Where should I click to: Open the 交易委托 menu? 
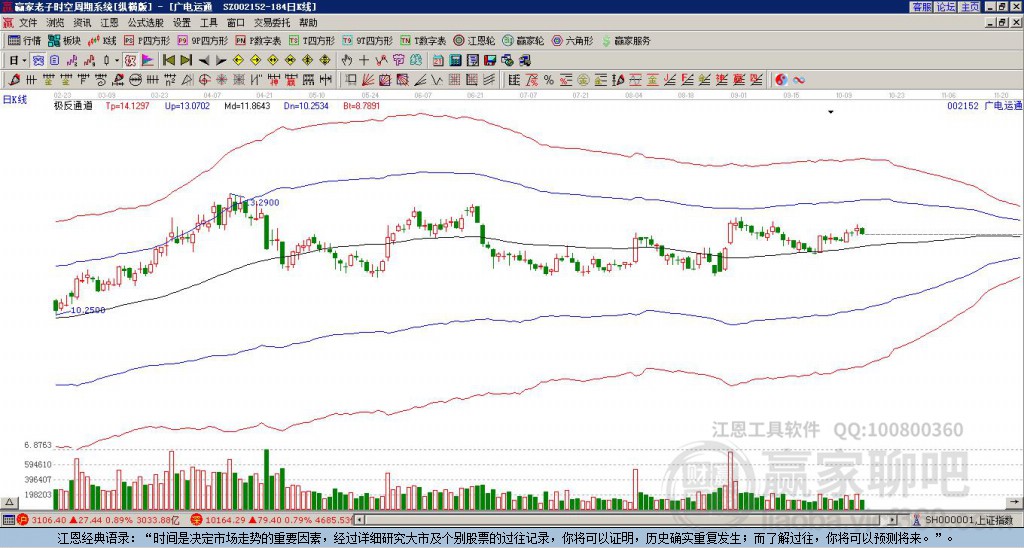point(272,23)
